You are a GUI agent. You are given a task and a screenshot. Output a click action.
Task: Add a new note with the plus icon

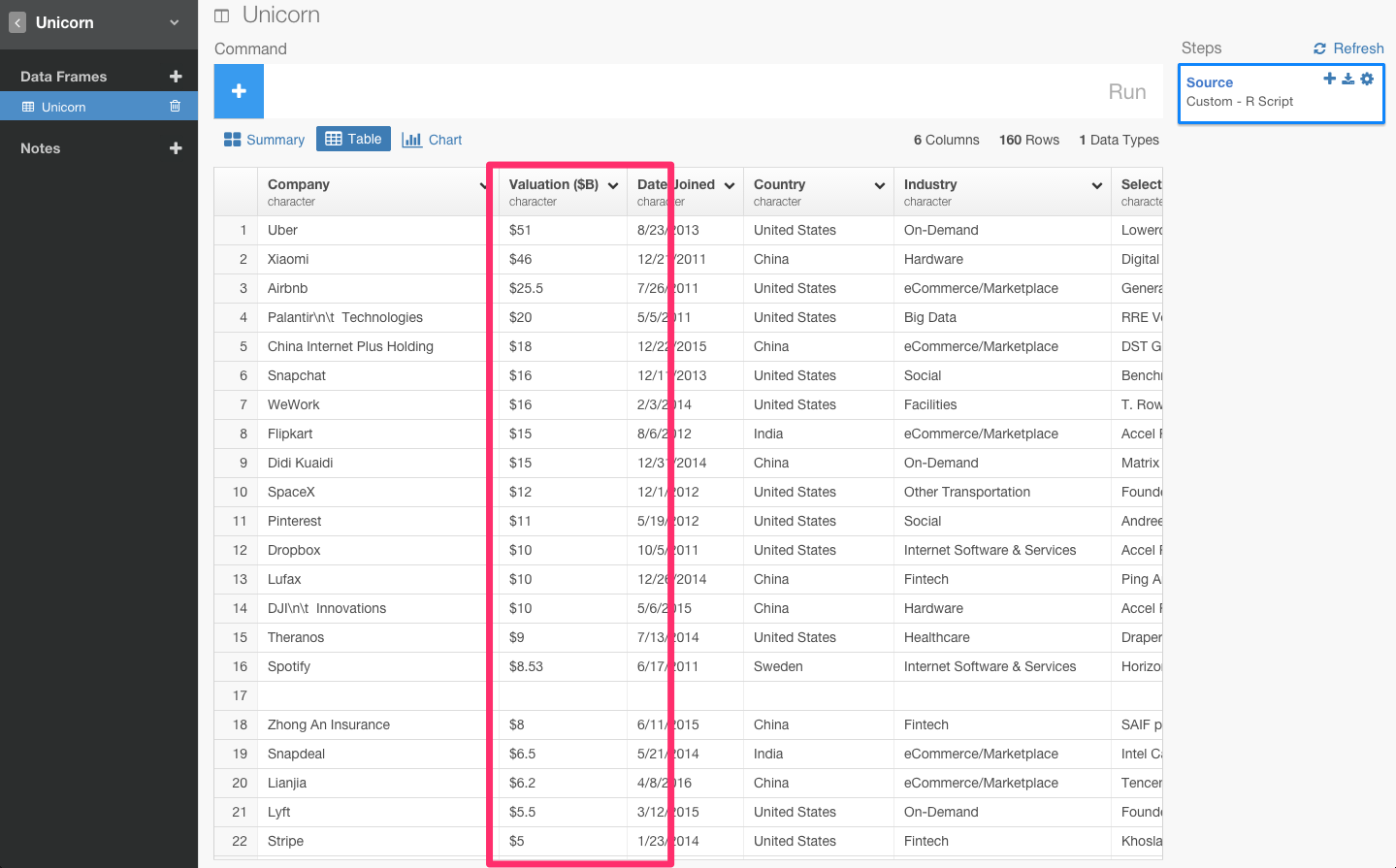coord(176,148)
